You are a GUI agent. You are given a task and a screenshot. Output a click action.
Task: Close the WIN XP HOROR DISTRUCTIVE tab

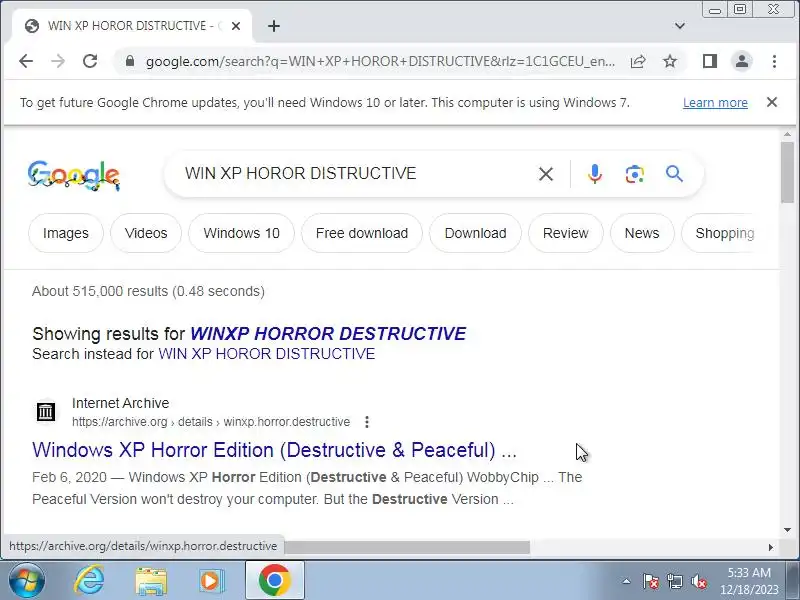[x=236, y=26]
